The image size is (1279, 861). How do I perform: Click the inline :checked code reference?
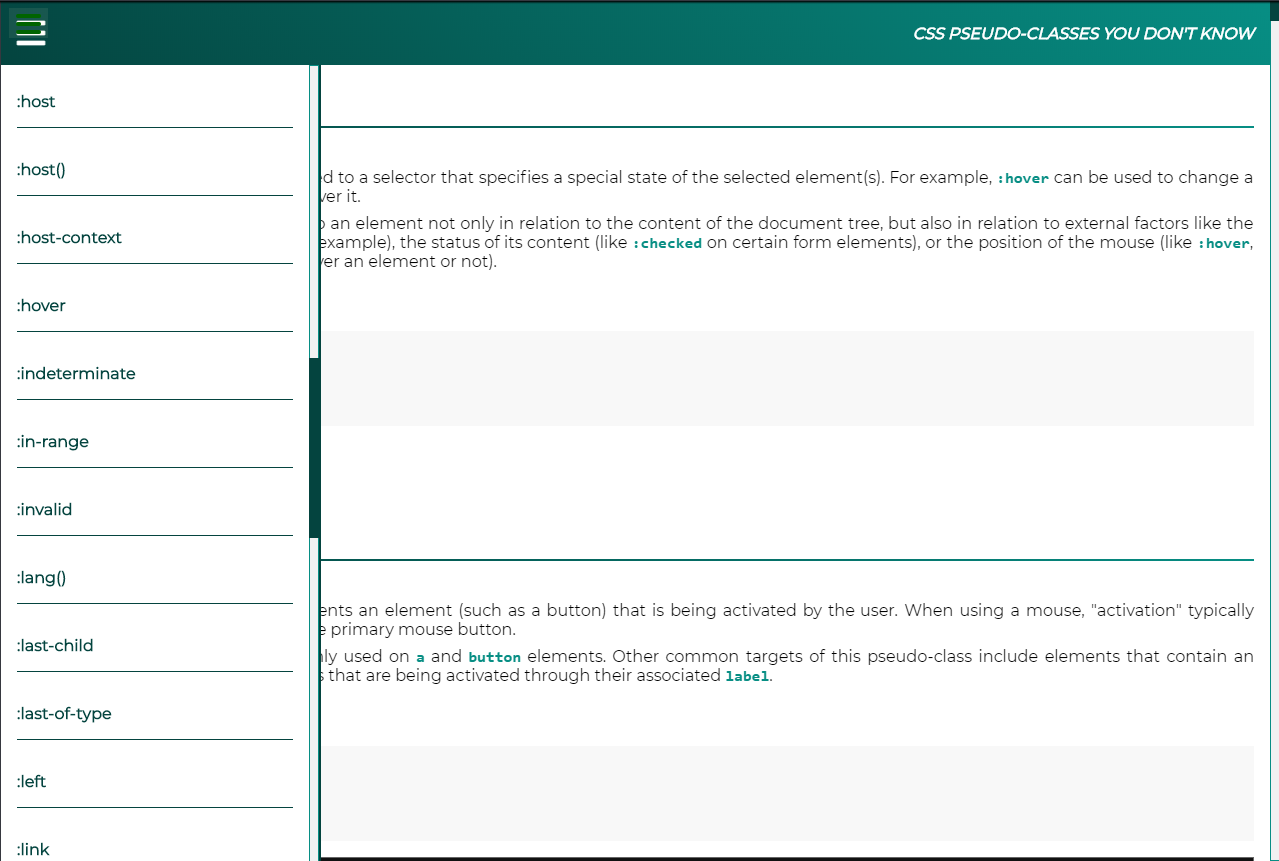click(668, 243)
